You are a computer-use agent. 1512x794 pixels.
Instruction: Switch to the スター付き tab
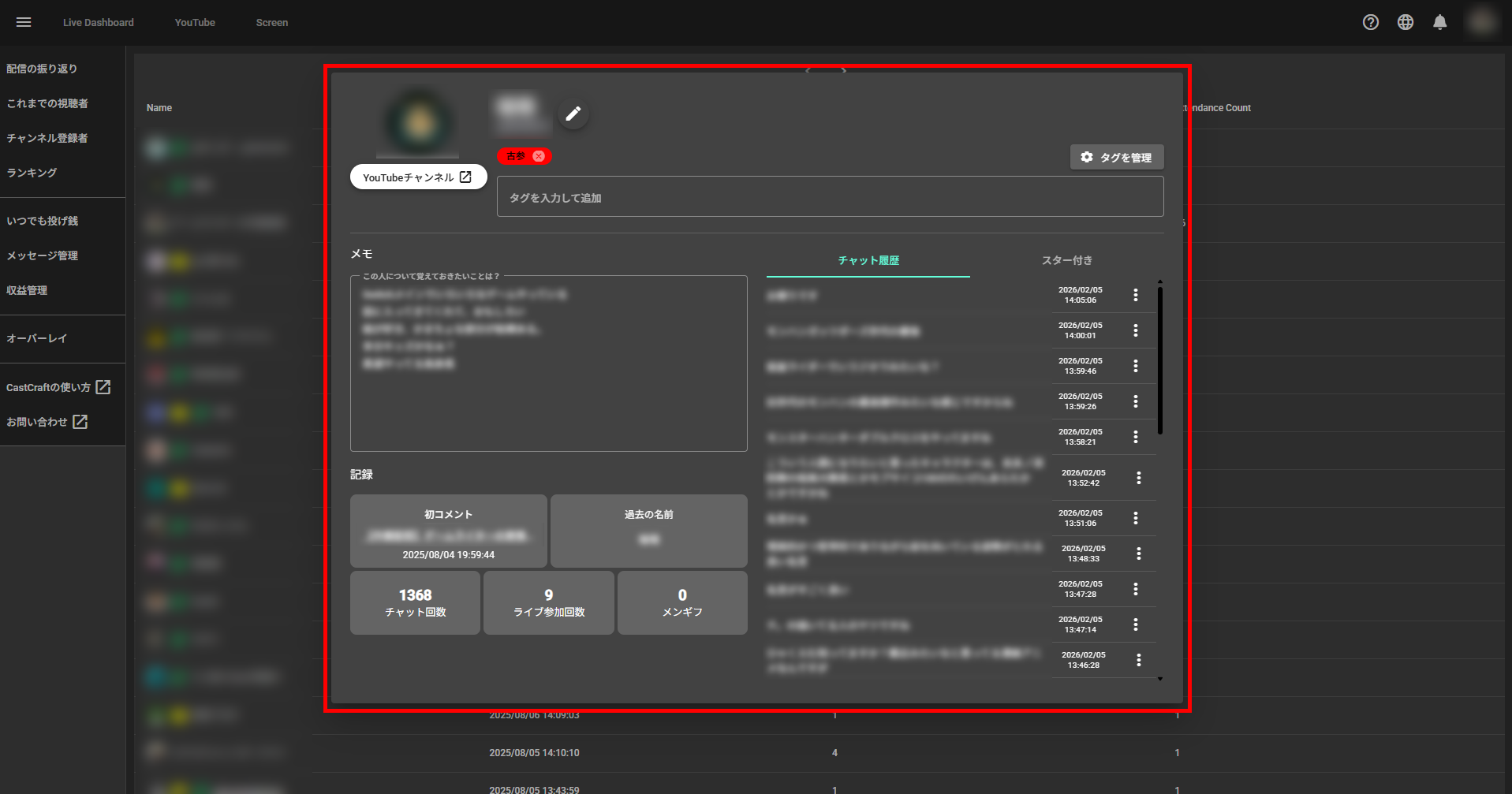pos(1066,259)
